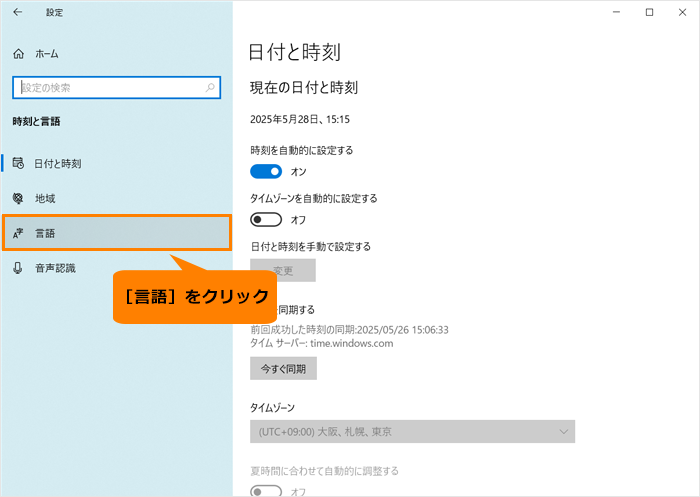Click the chevron arrow of the time zone combo box
700x497 pixels.
click(x=564, y=431)
